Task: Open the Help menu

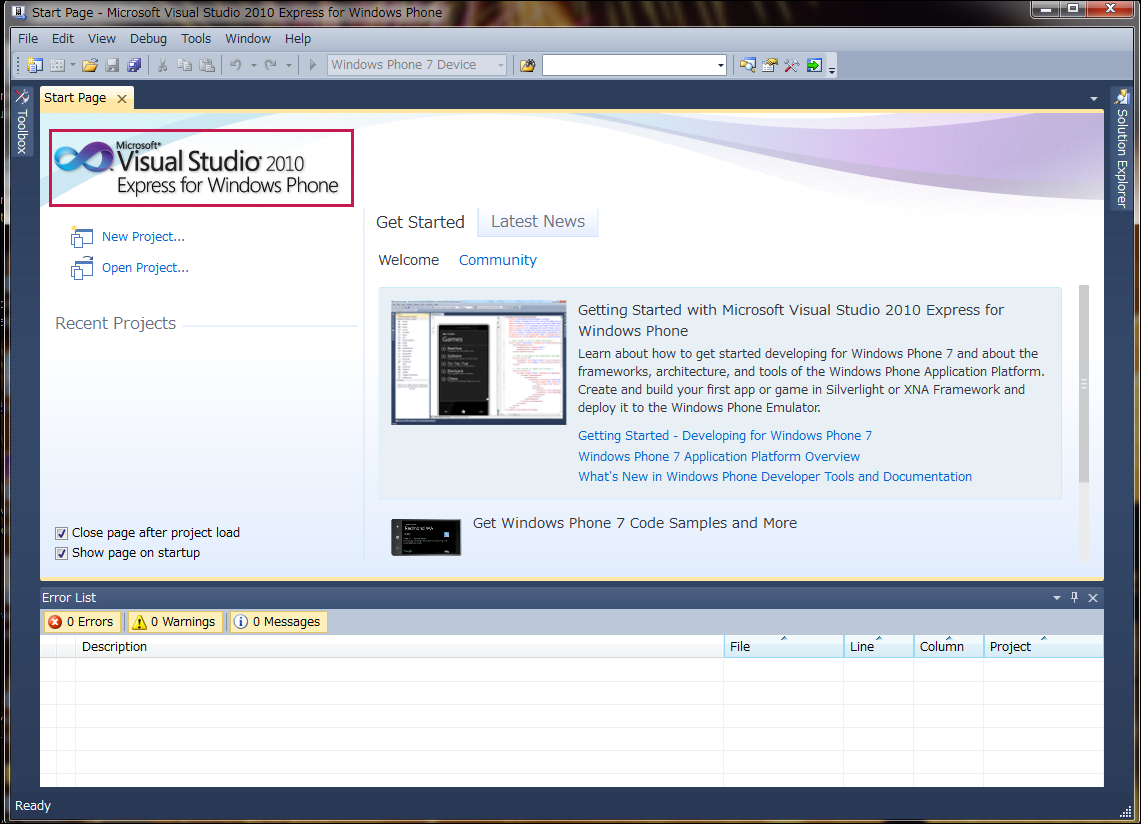Action: [298, 39]
